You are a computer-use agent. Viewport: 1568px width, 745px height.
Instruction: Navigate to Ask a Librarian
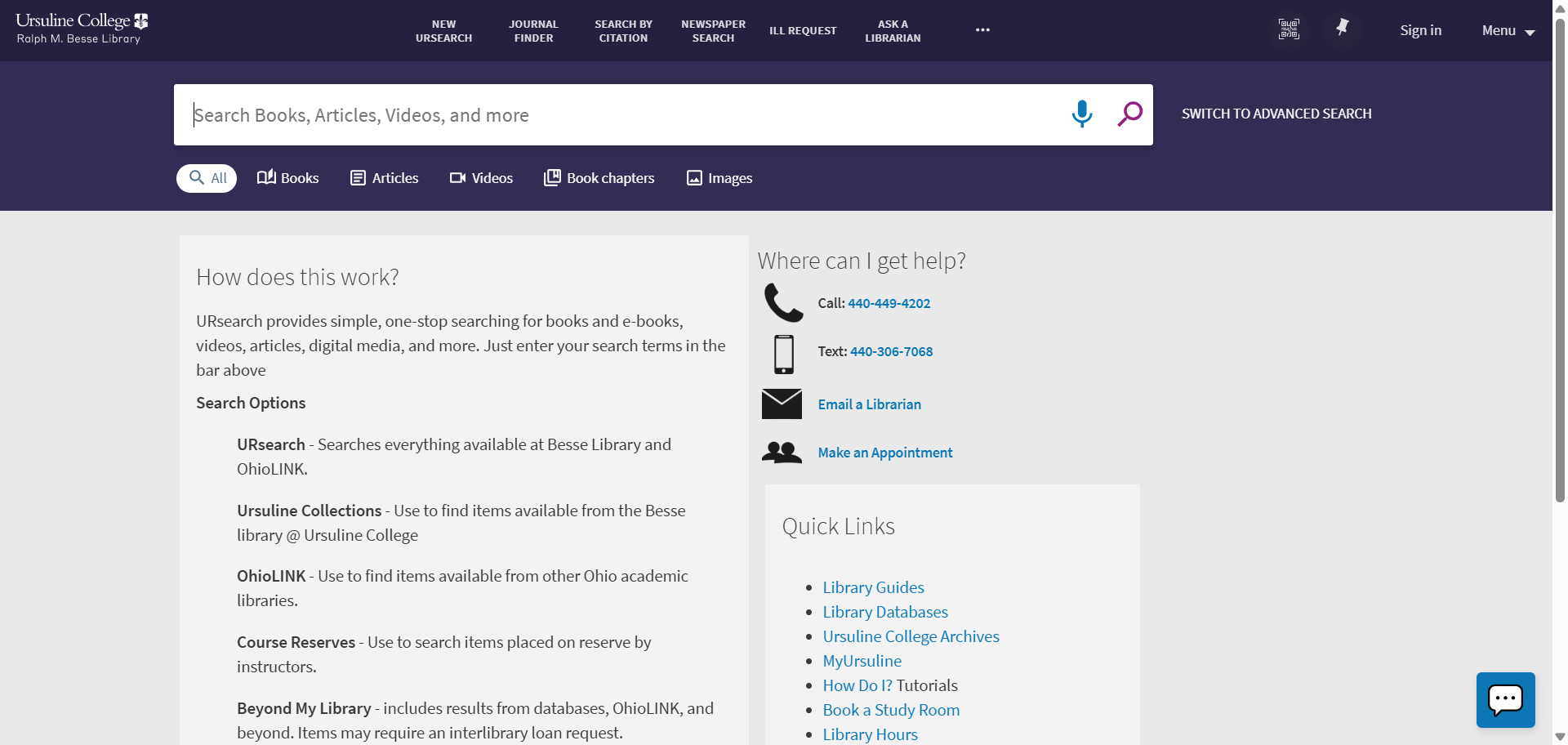(x=892, y=30)
